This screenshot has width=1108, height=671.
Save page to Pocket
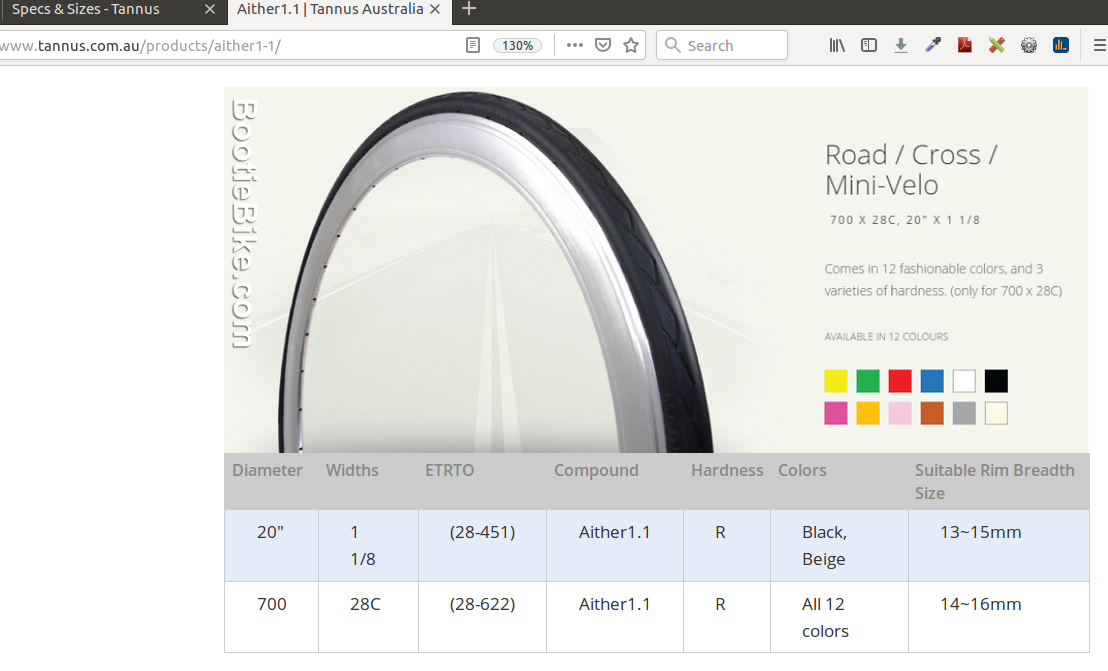tap(603, 45)
